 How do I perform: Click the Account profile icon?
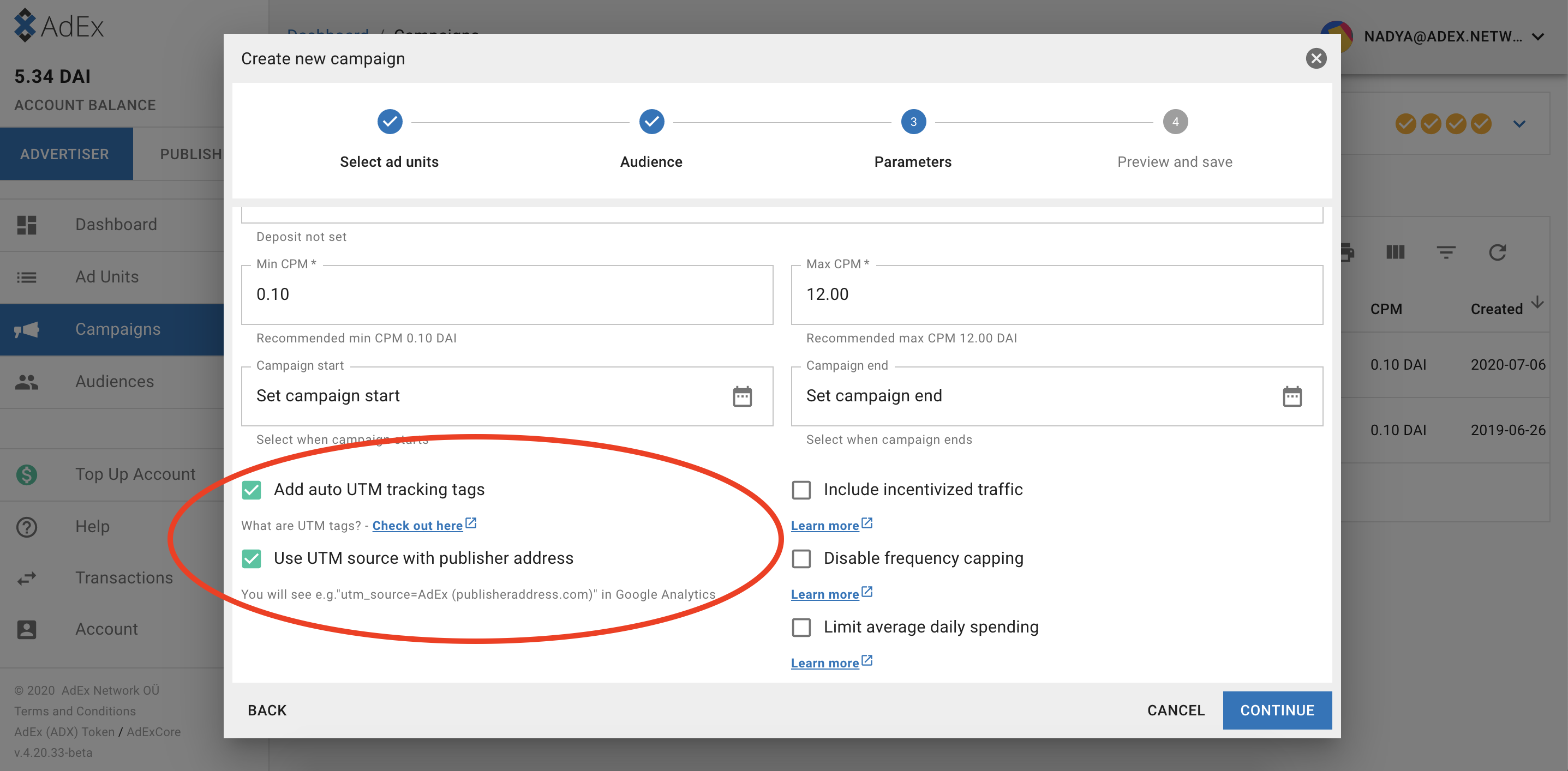point(27,629)
